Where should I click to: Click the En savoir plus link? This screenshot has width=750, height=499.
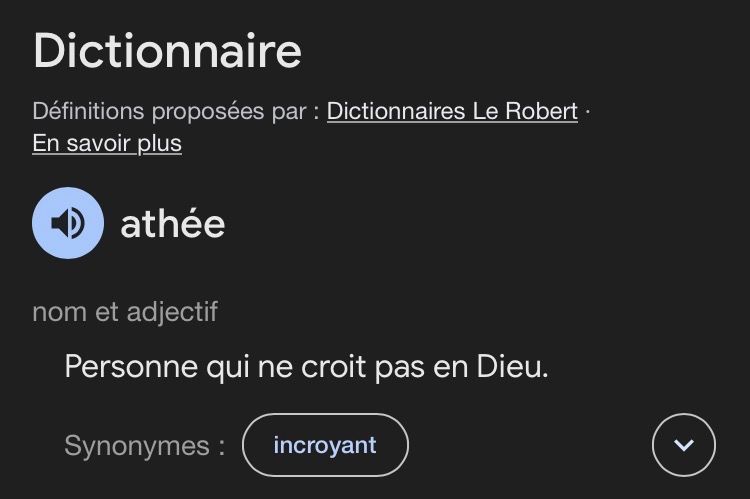[107, 143]
